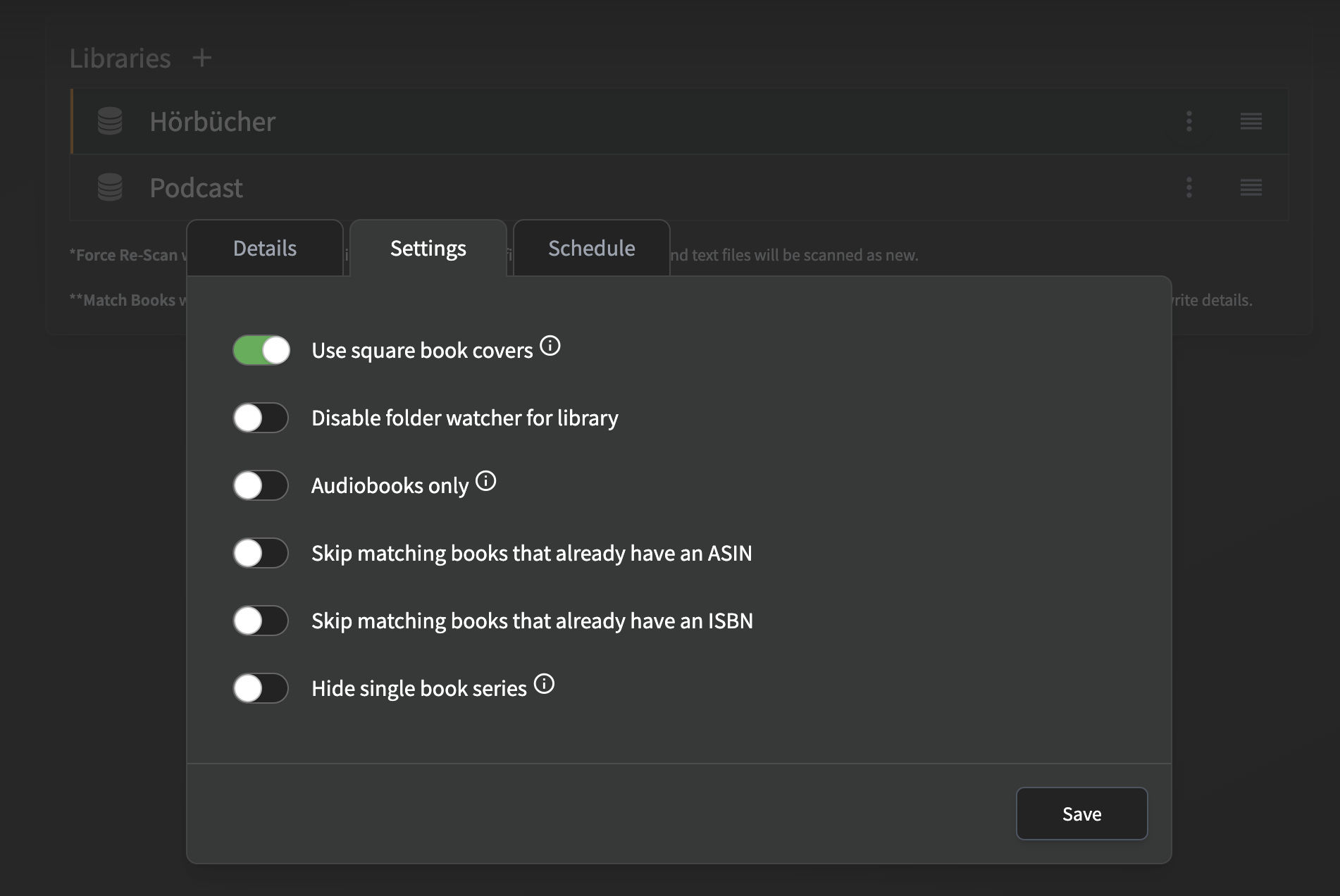Viewport: 1340px width, 896px height.
Task: Switch to the Schedule tab
Action: click(x=591, y=248)
